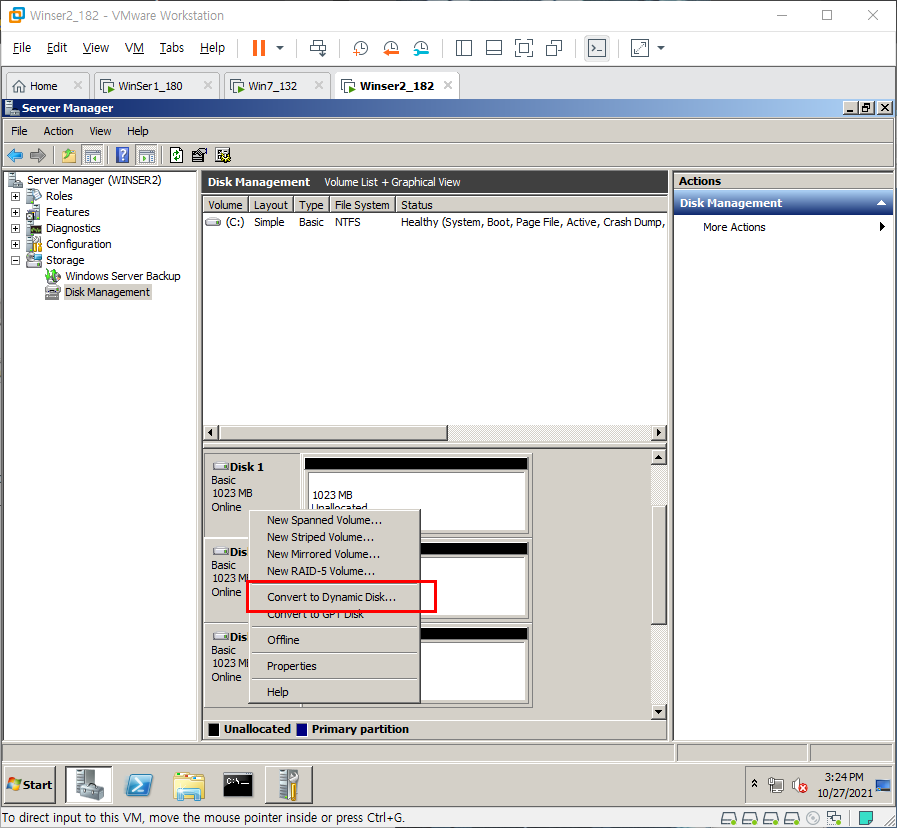The image size is (897, 828).
Task: Open VMware VM menu
Action: (x=134, y=48)
